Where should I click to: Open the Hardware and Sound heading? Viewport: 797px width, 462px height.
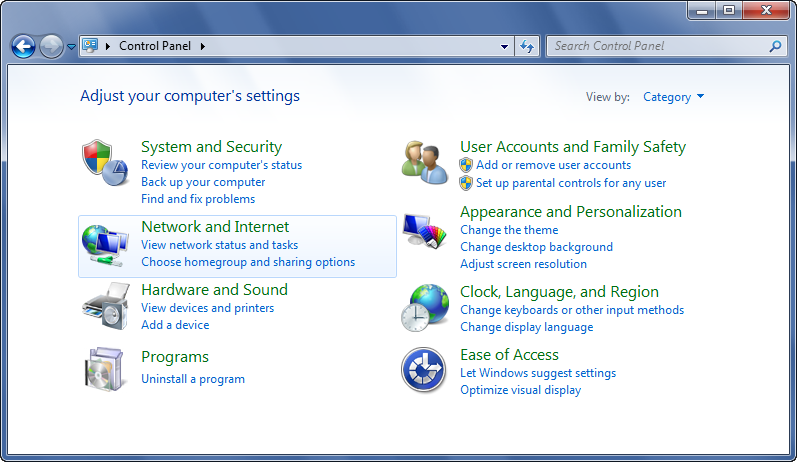tap(214, 290)
